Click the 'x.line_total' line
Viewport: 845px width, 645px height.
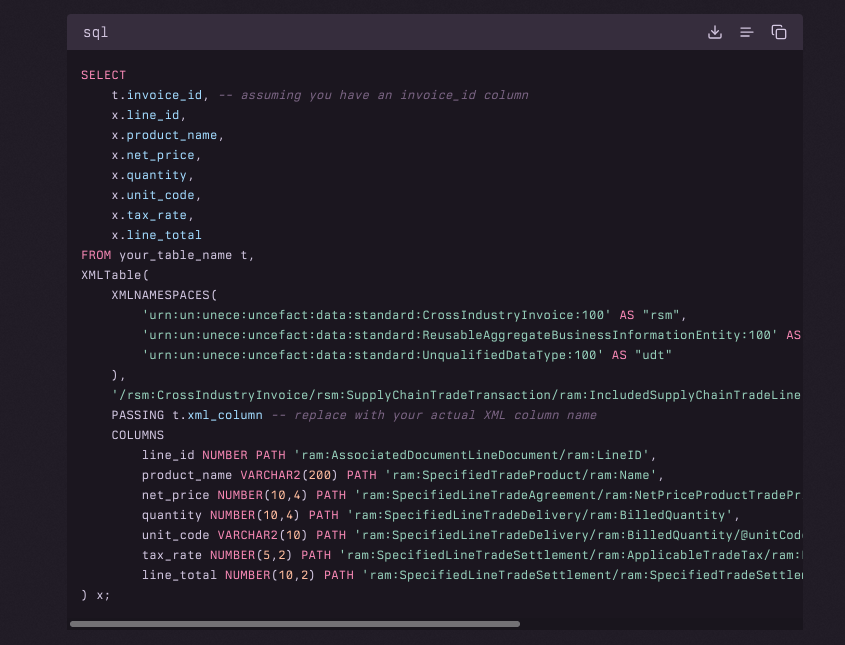click(156, 234)
